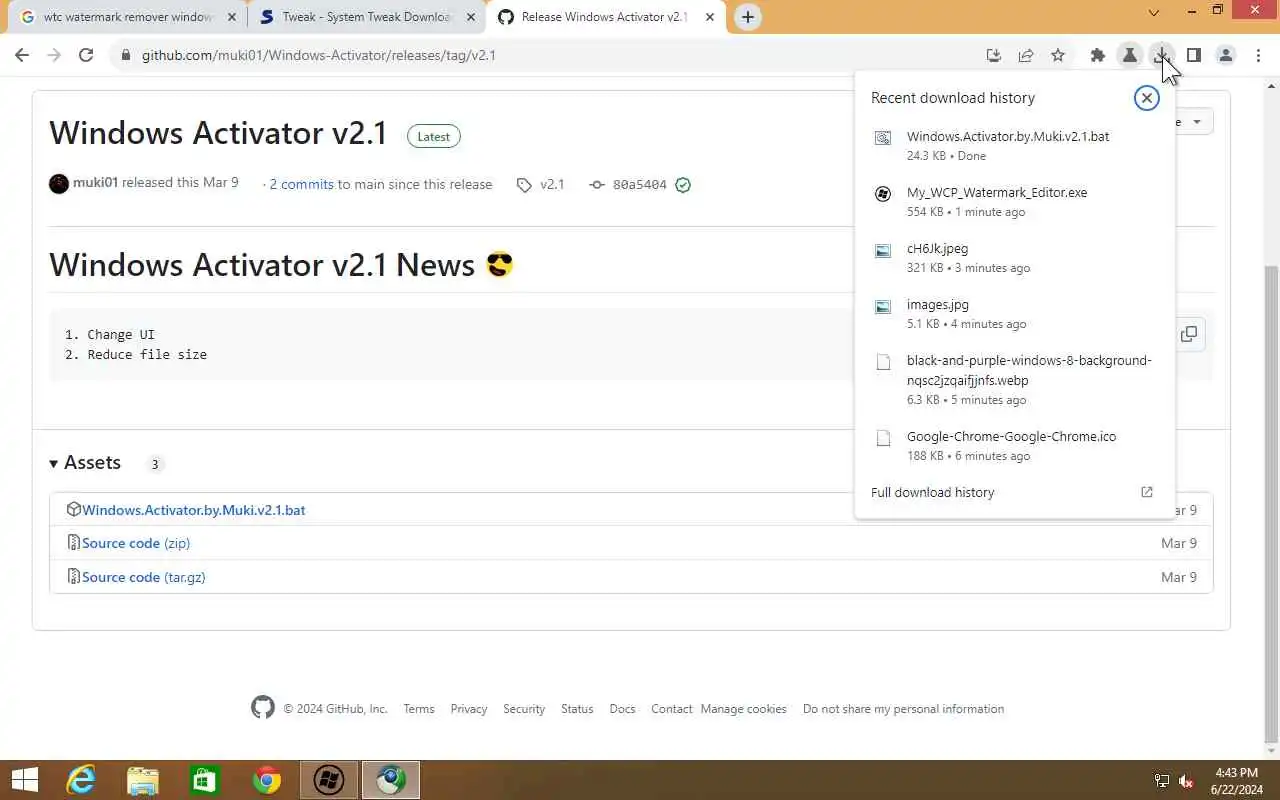
Task: Open the Windows Start button
Action: click(24, 780)
